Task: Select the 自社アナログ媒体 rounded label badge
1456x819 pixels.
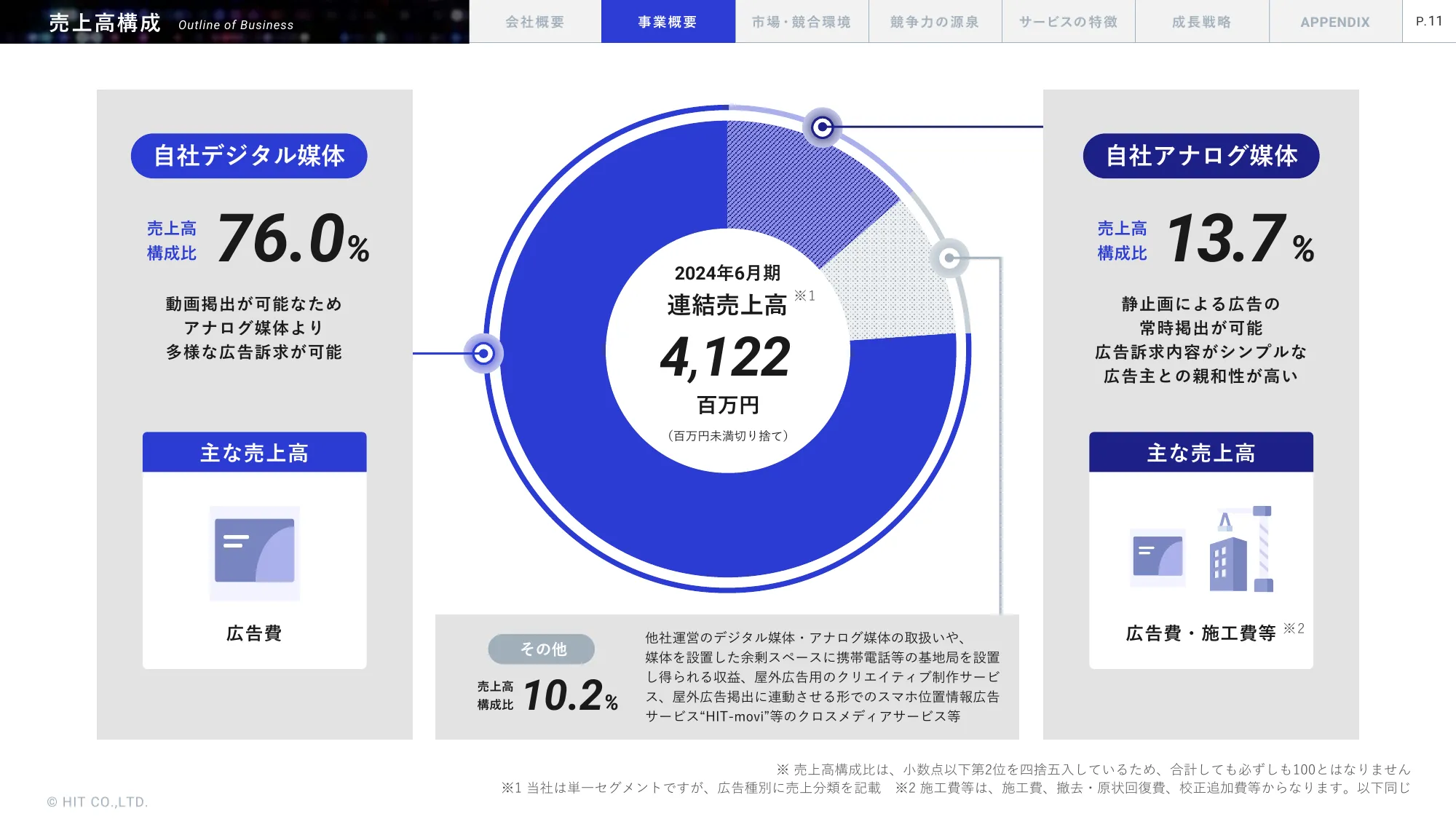Action: coord(1200,155)
